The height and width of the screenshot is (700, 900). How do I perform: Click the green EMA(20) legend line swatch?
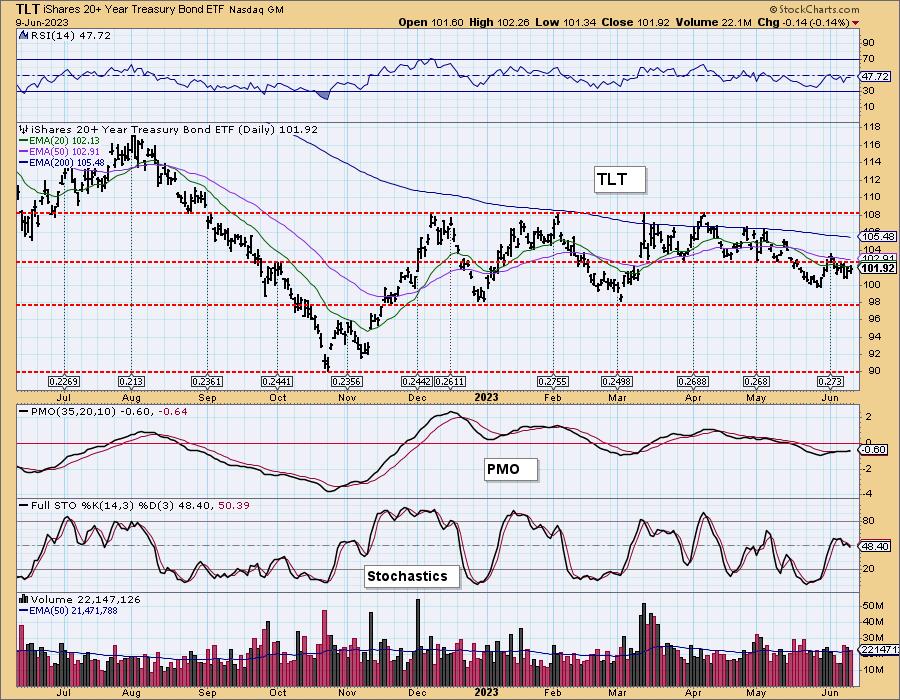pos(24,141)
